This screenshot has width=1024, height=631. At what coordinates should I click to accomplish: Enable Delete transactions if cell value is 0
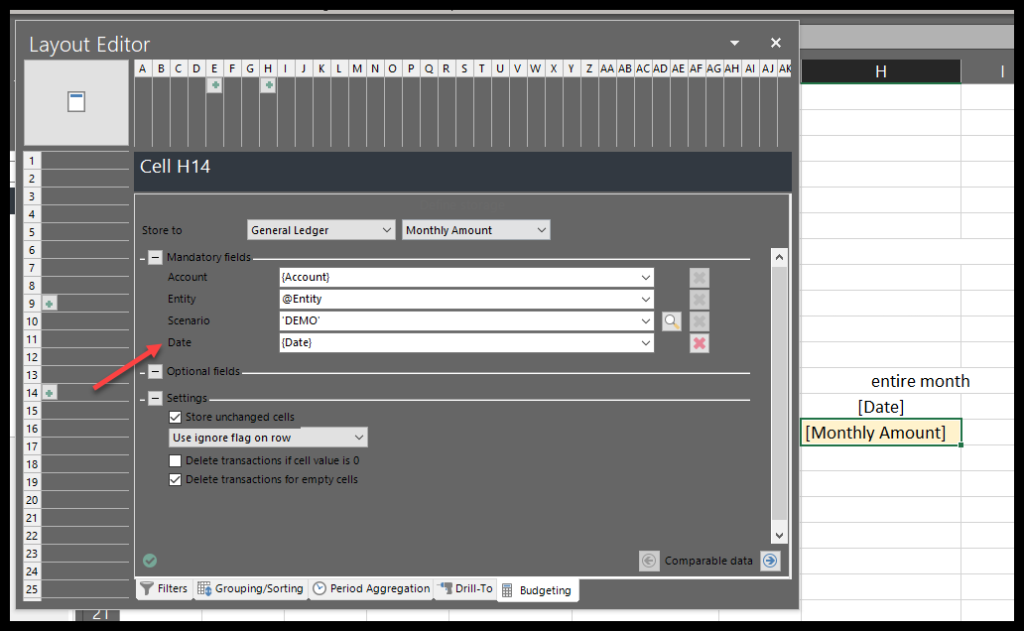176,461
